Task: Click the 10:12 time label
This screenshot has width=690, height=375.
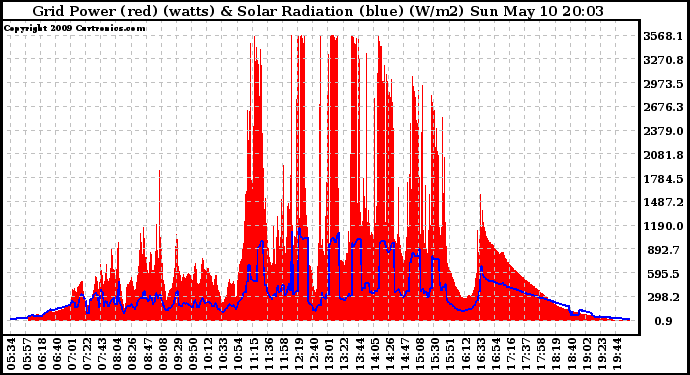Action: click(207, 353)
